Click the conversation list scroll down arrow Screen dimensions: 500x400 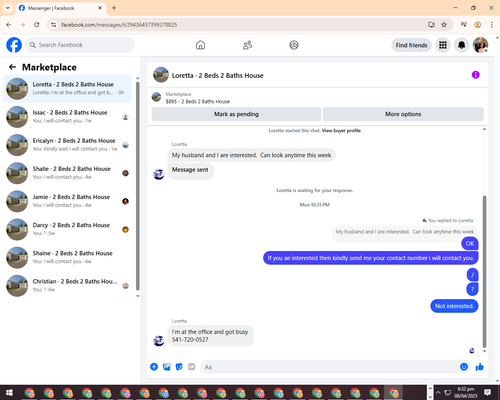pos(138,296)
